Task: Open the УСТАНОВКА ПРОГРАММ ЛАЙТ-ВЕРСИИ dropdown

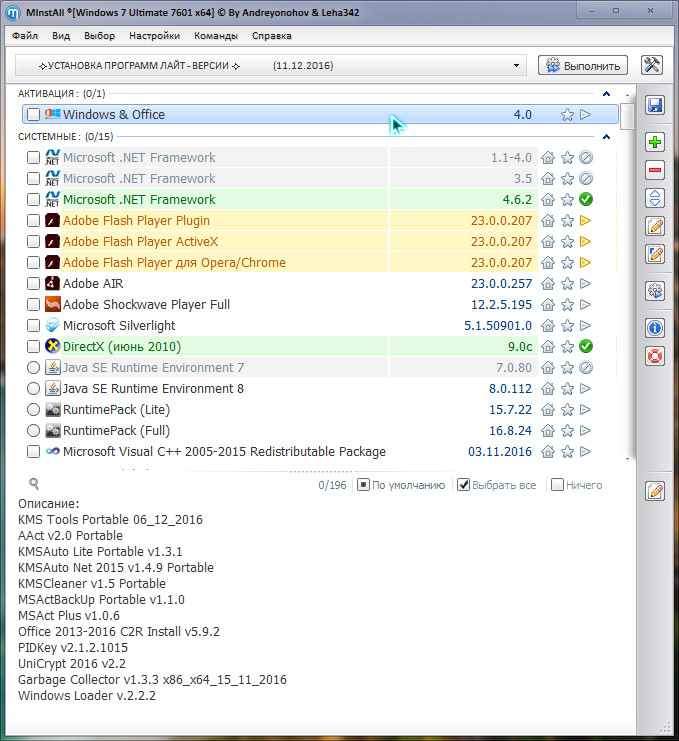Action: (x=270, y=66)
